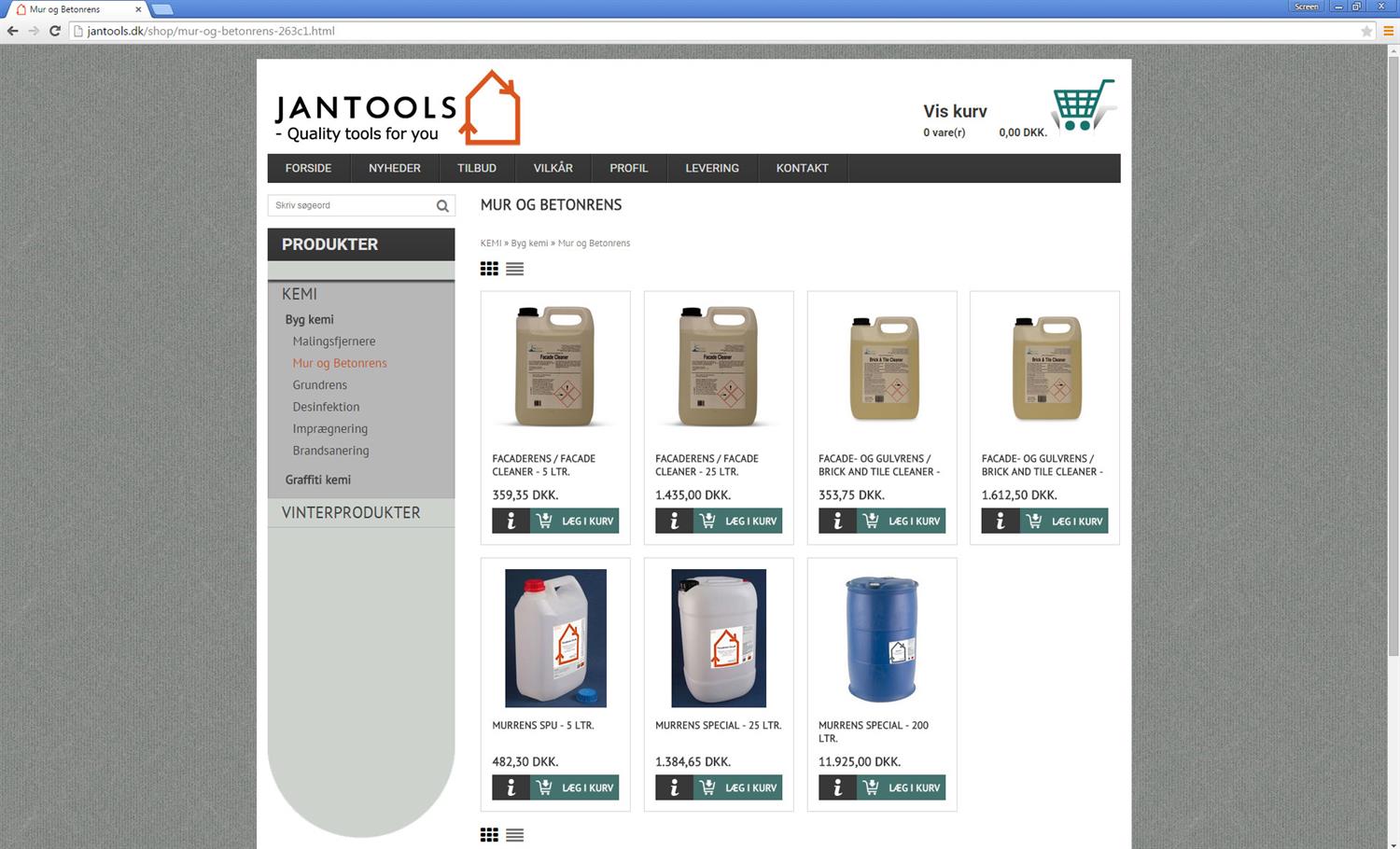The image size is (1400, 849).
Task: Add Facaderens 25 LTR to cart
Action: point(737,521)
